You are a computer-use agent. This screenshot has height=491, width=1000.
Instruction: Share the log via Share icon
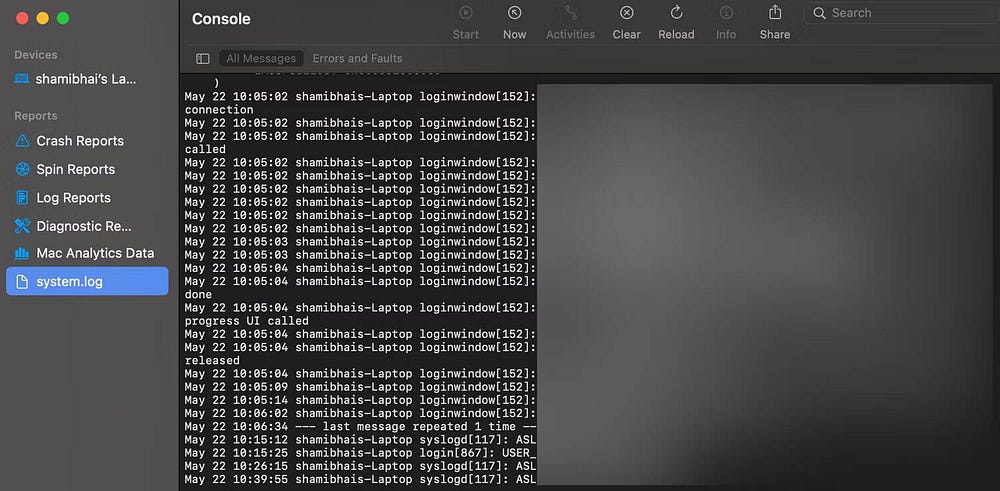click(775, 12)
